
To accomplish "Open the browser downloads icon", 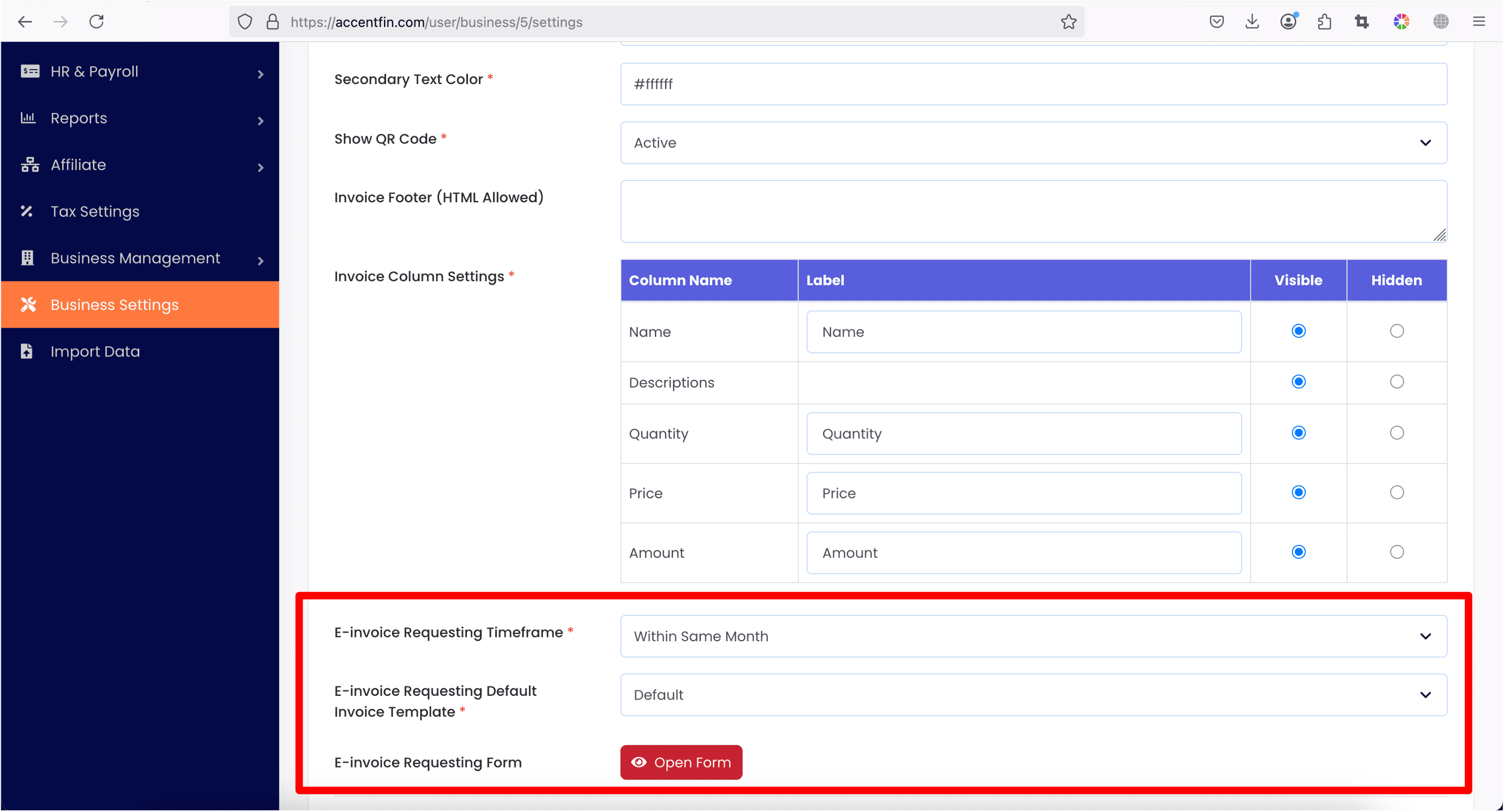I will [x=1252, y=21].
